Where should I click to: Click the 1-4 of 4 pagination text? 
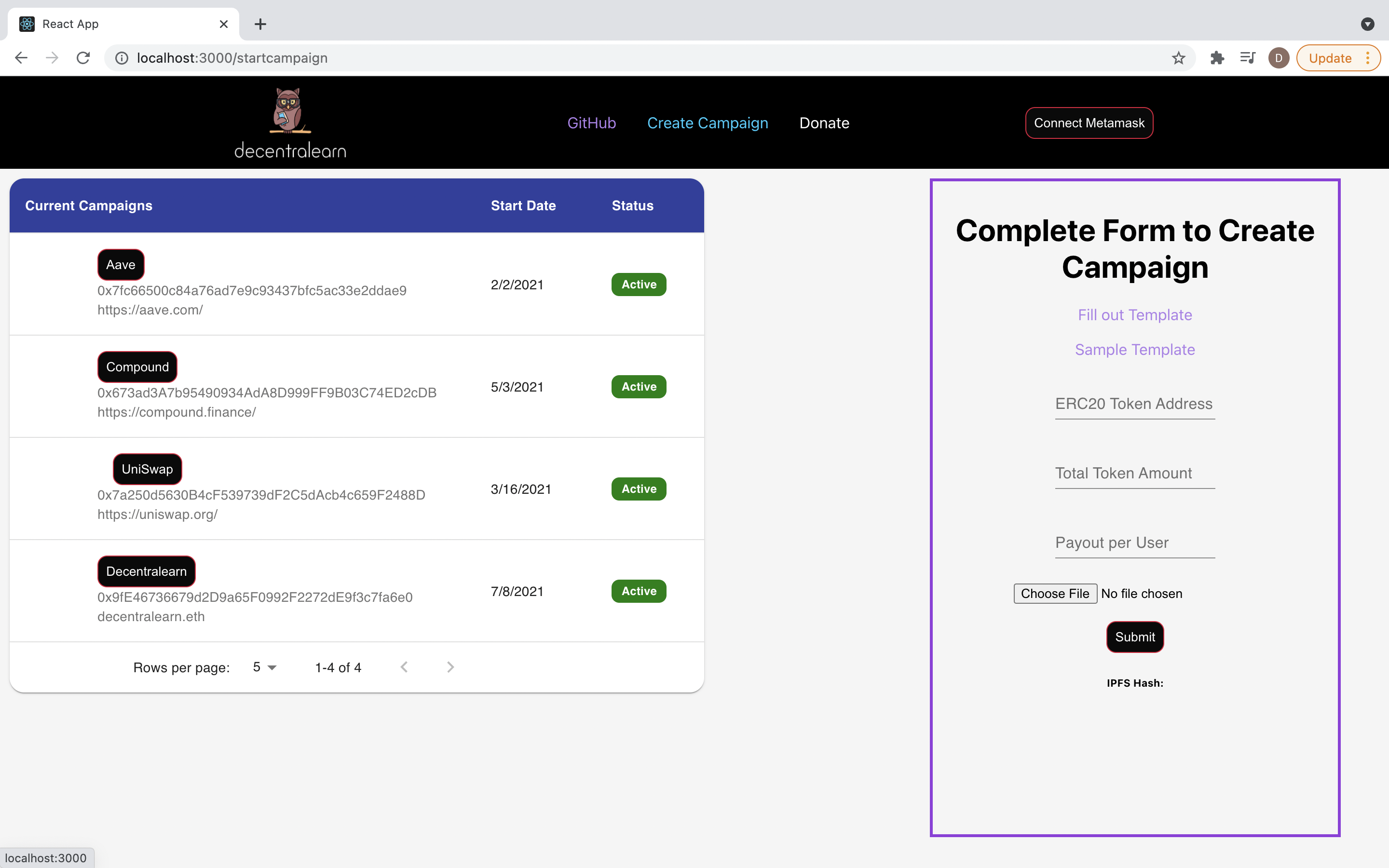pyautogui.click(x=338, y=668)
